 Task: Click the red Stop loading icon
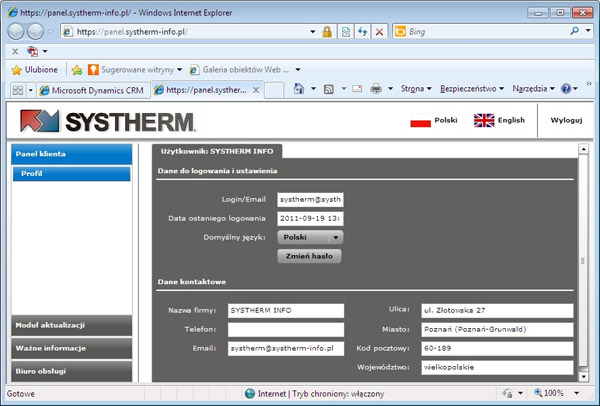(379, 32)
